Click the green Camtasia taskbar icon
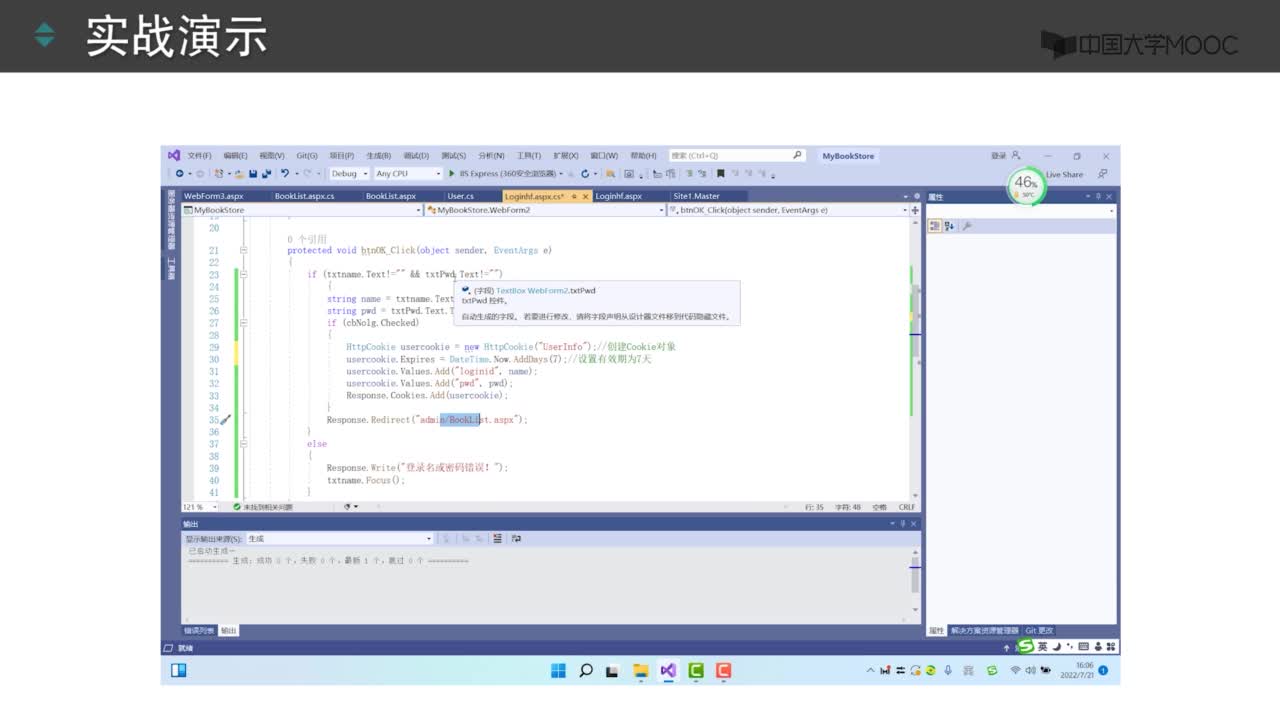1280x720 pixels. (x=696, y=670)
